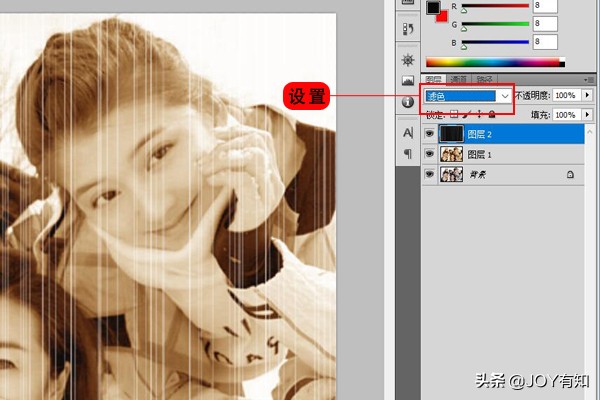The width and height of the screenshot is (600, 400).
Task: Toggle lock transparent pixels
Action: [x=454, y=114]
